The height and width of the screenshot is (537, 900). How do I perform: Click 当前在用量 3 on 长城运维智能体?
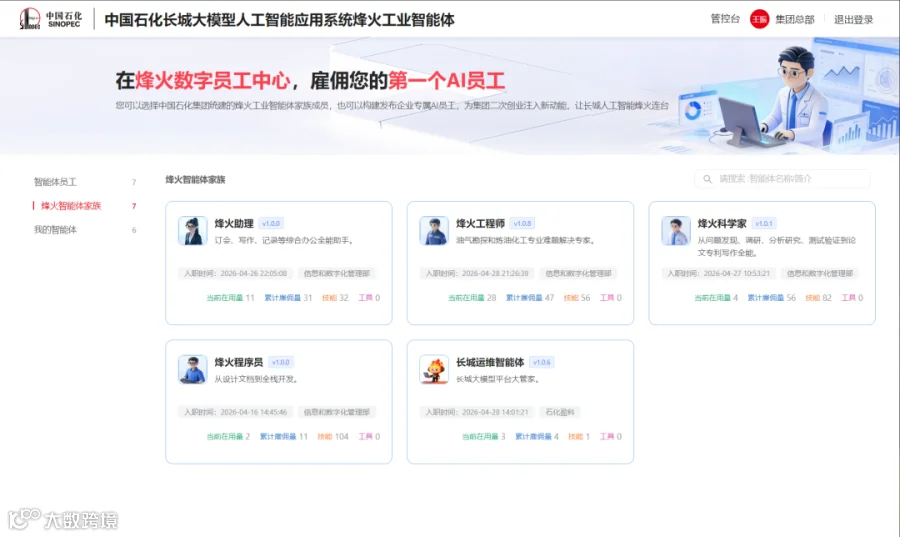pos(484,437)
